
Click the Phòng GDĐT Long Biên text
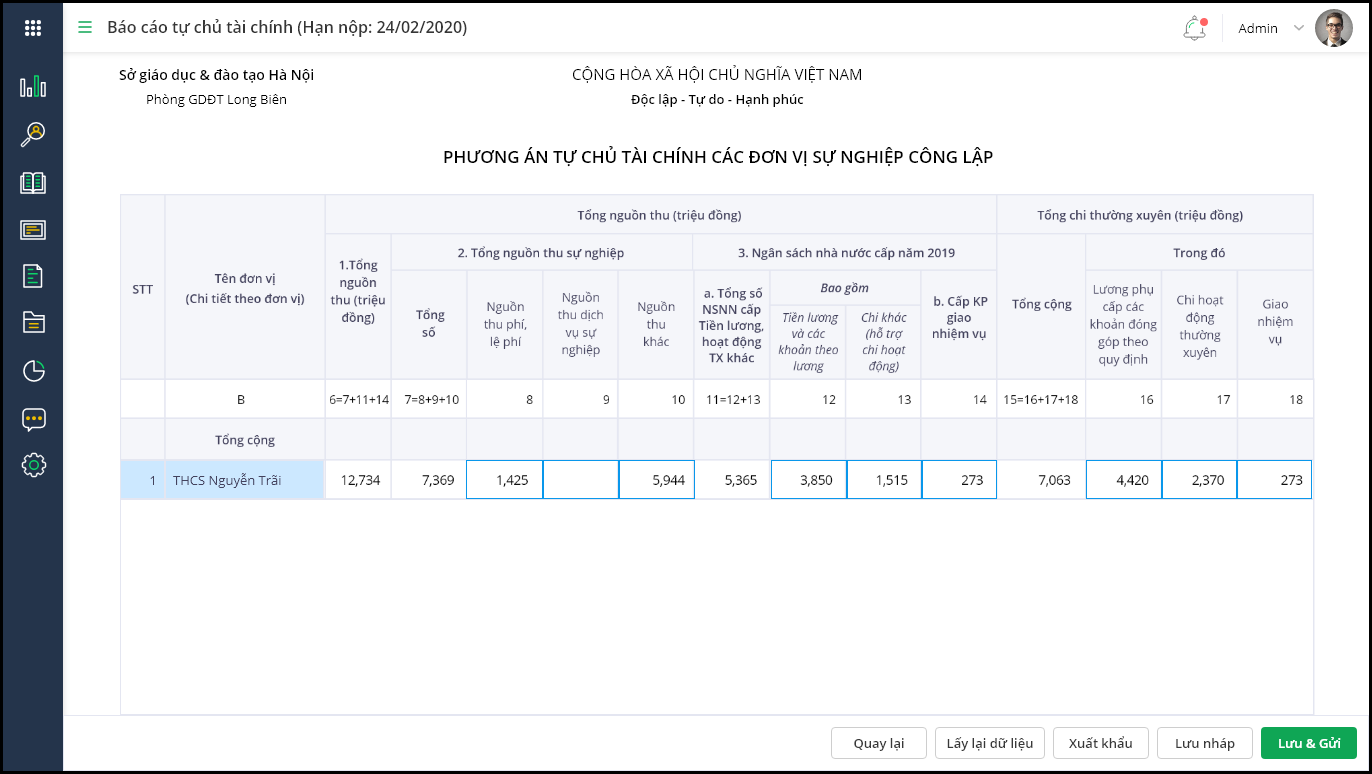point(216,100)
